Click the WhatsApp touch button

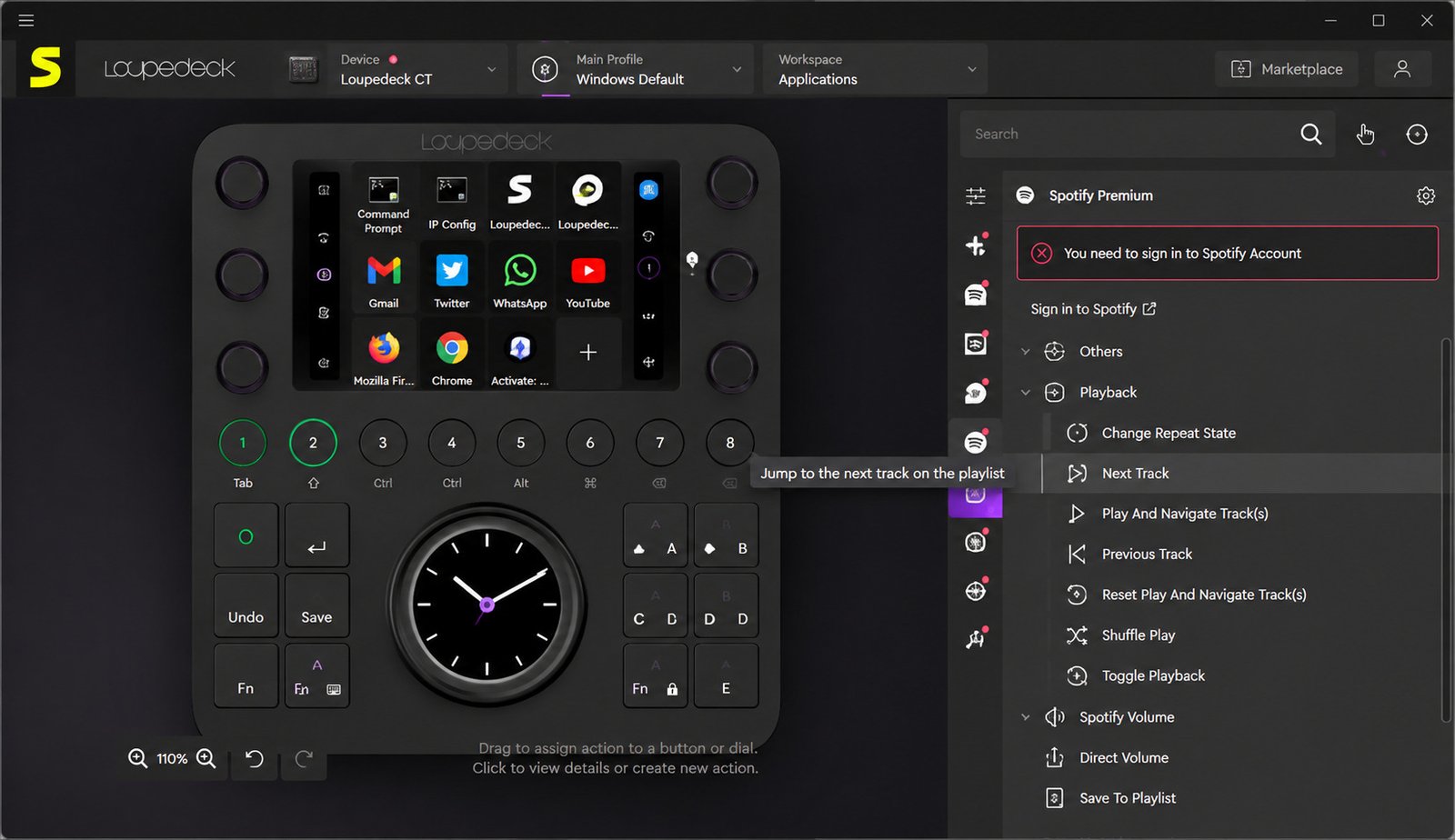(x=520, y=280)
